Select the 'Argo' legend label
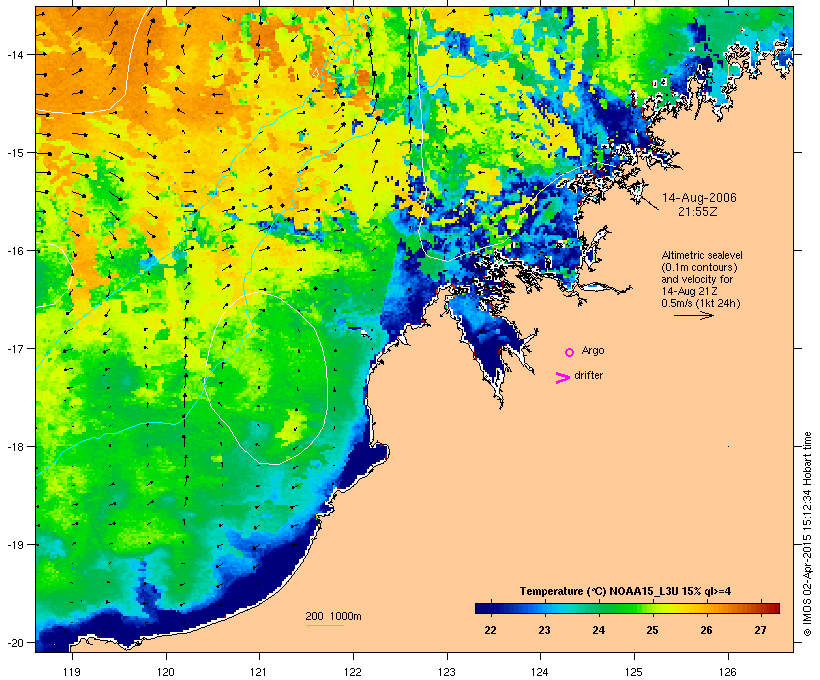The height and width of the screenshot is (680, 820). click(593, 350)
